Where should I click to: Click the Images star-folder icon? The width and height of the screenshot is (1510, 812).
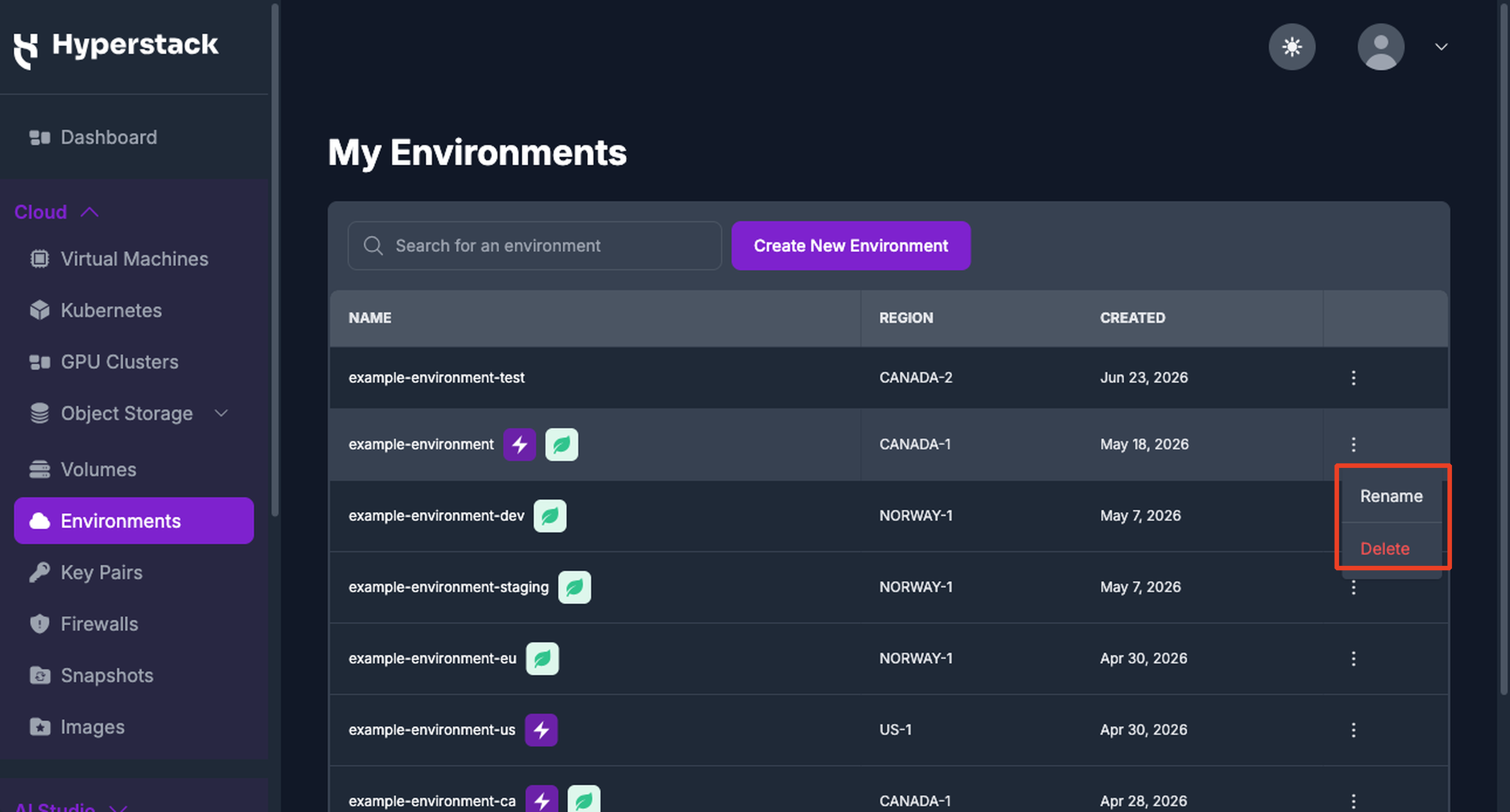pos(40,727)
